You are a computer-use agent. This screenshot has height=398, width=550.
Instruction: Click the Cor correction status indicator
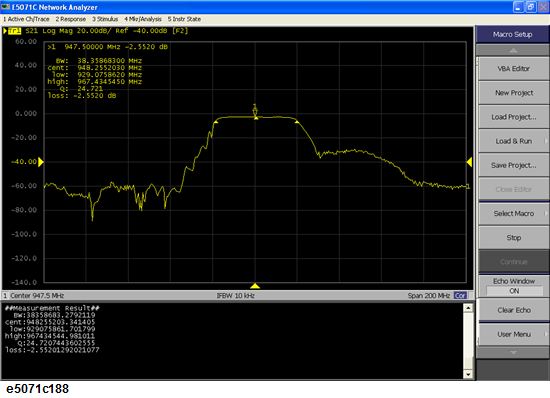coord(460,296)
